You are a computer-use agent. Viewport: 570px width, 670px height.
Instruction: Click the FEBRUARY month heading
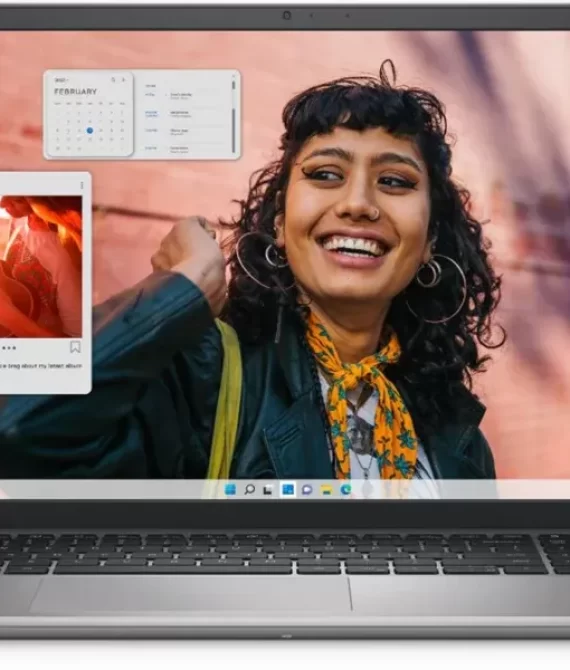(x=76, y=91)
